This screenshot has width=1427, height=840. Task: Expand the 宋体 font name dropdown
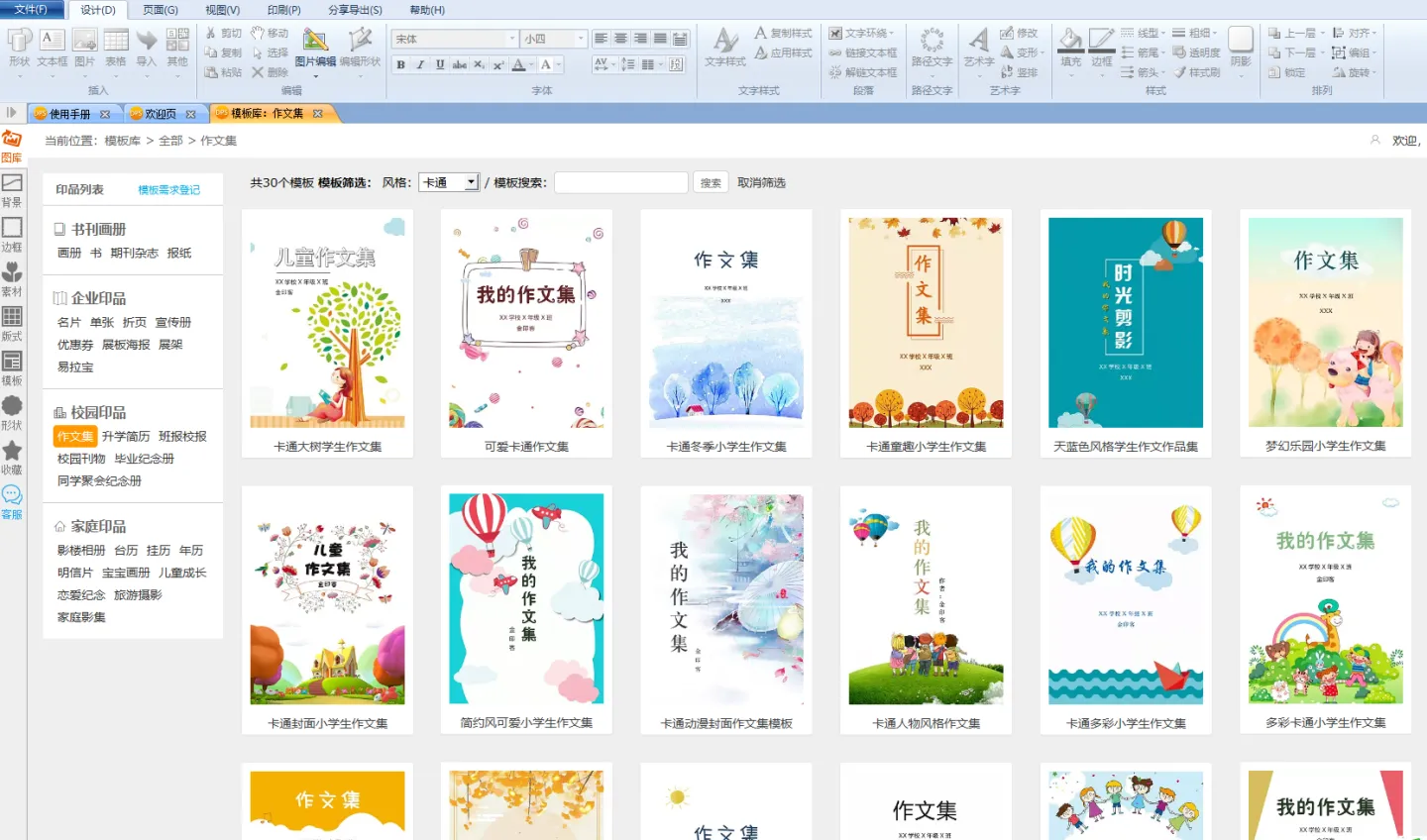[512, 39]
